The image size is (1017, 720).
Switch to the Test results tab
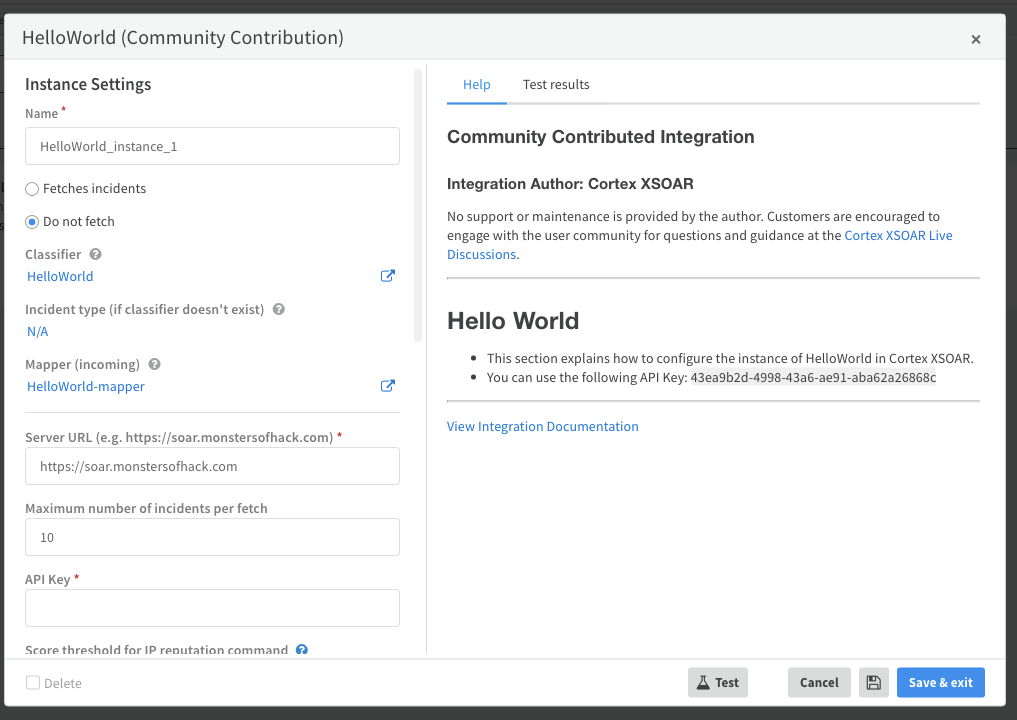tap(556, 85)
